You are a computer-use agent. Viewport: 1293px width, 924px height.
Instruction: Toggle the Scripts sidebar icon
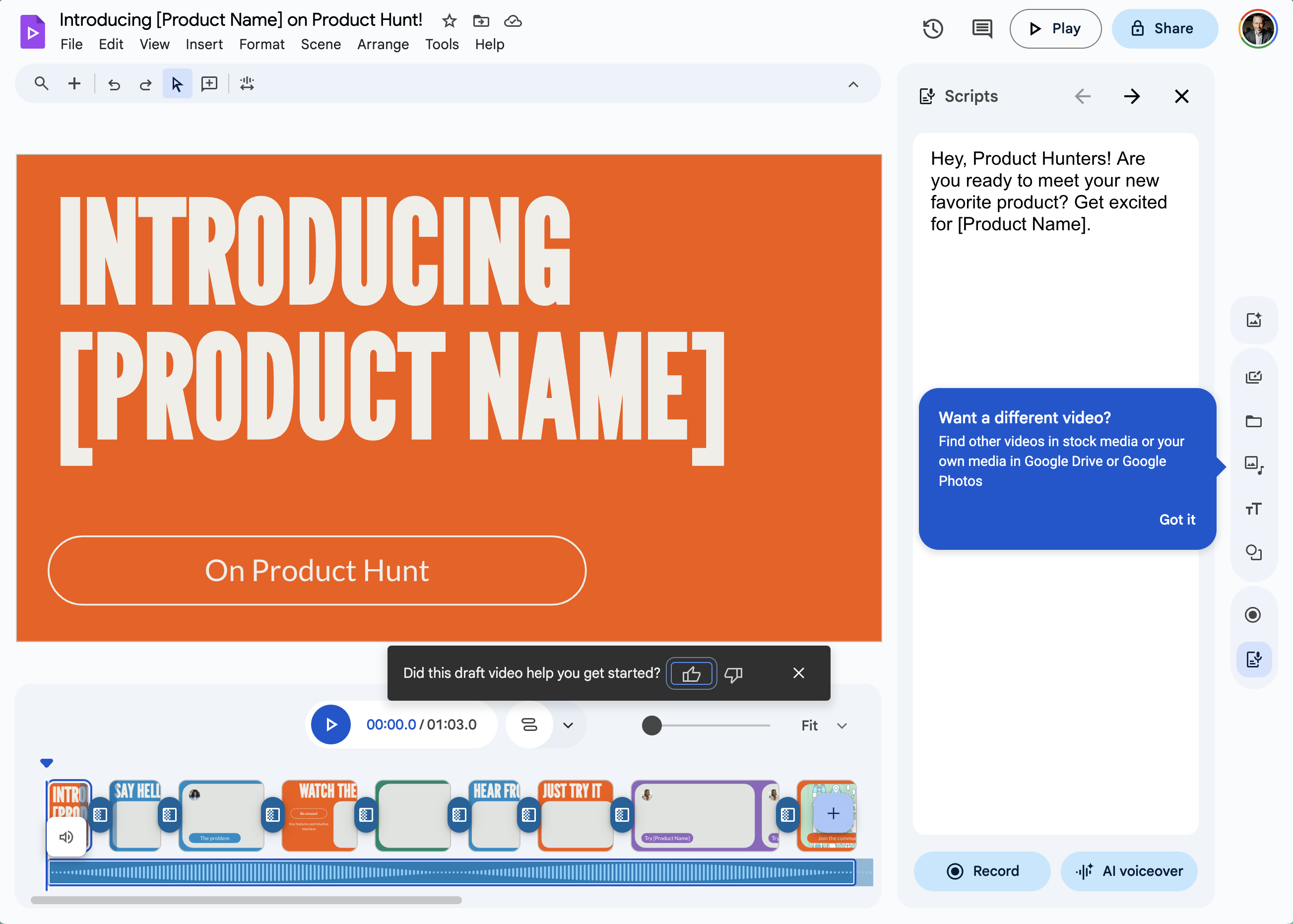pyautogui.click(x=1254, y=660)
